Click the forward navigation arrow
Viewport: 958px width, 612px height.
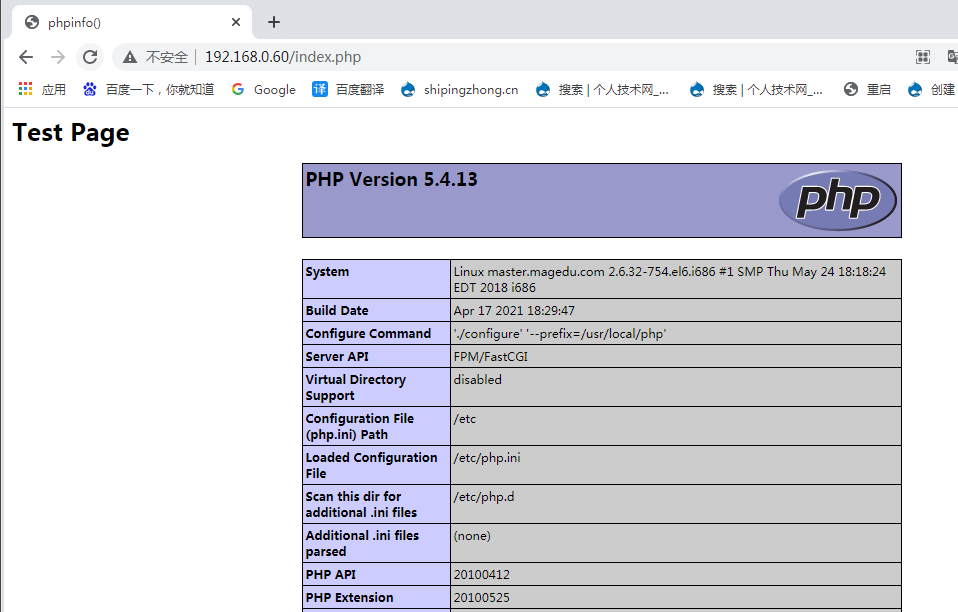58,57
